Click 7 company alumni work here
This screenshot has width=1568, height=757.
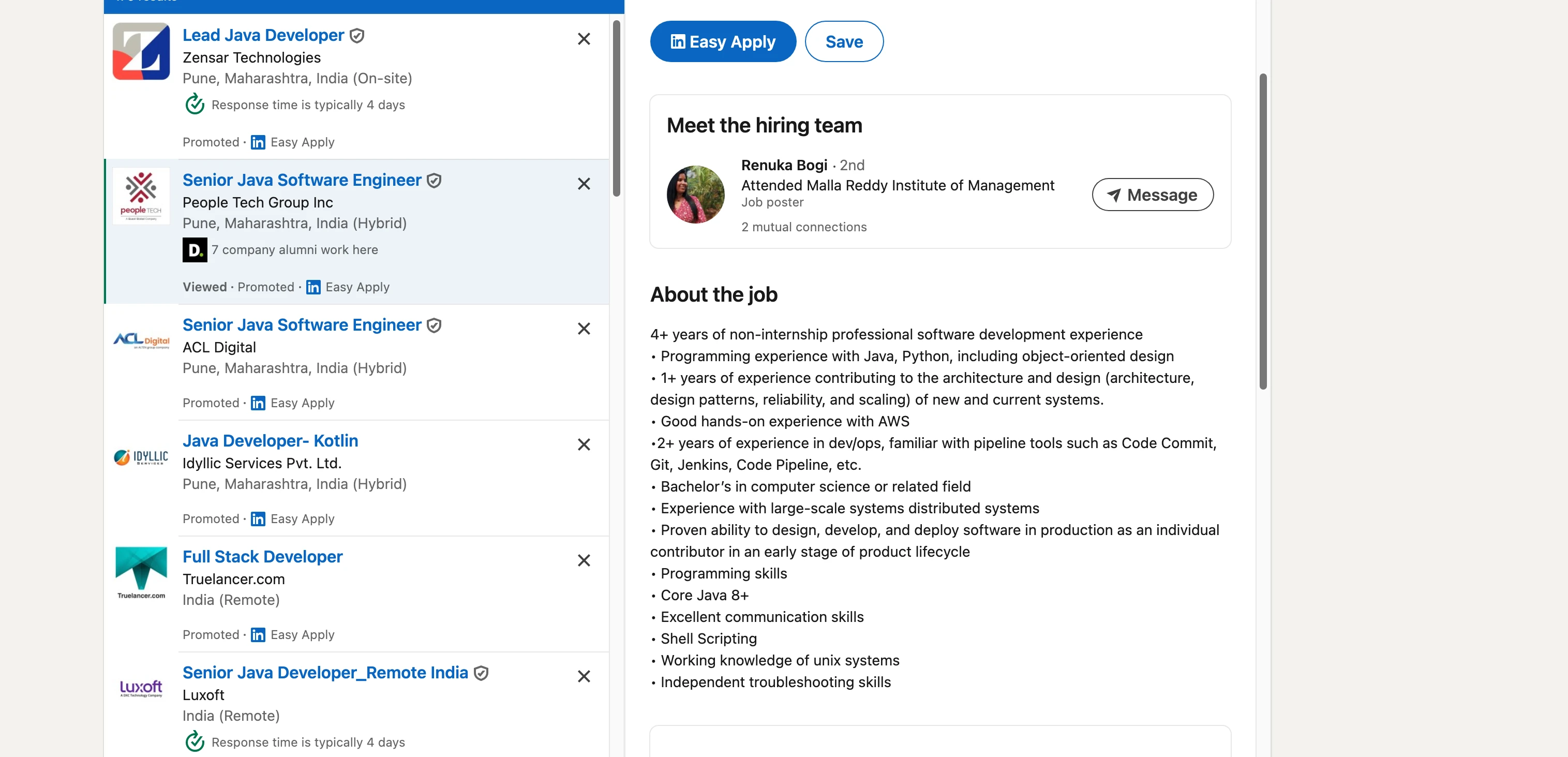(294, 250)
